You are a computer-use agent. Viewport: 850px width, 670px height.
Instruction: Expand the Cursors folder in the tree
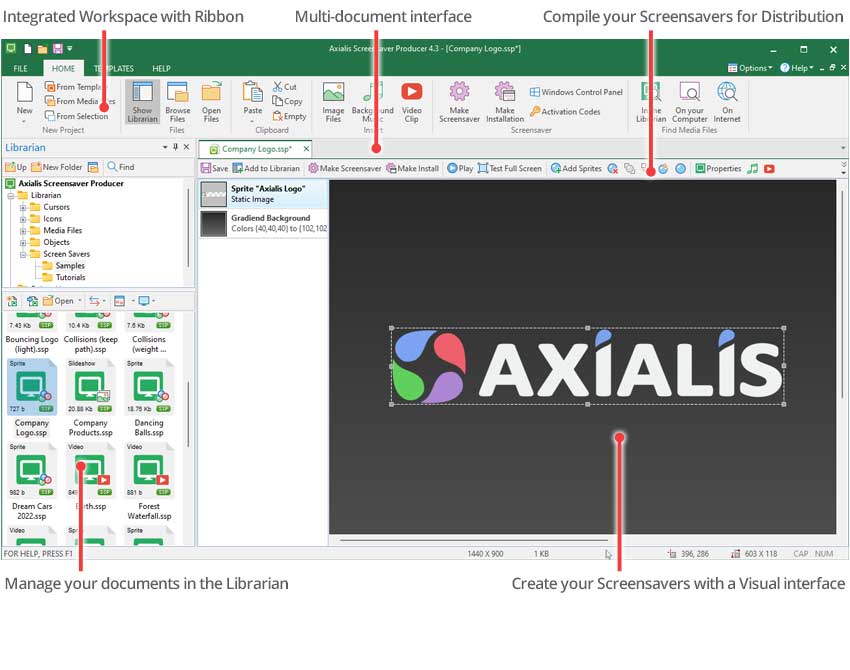23,207
